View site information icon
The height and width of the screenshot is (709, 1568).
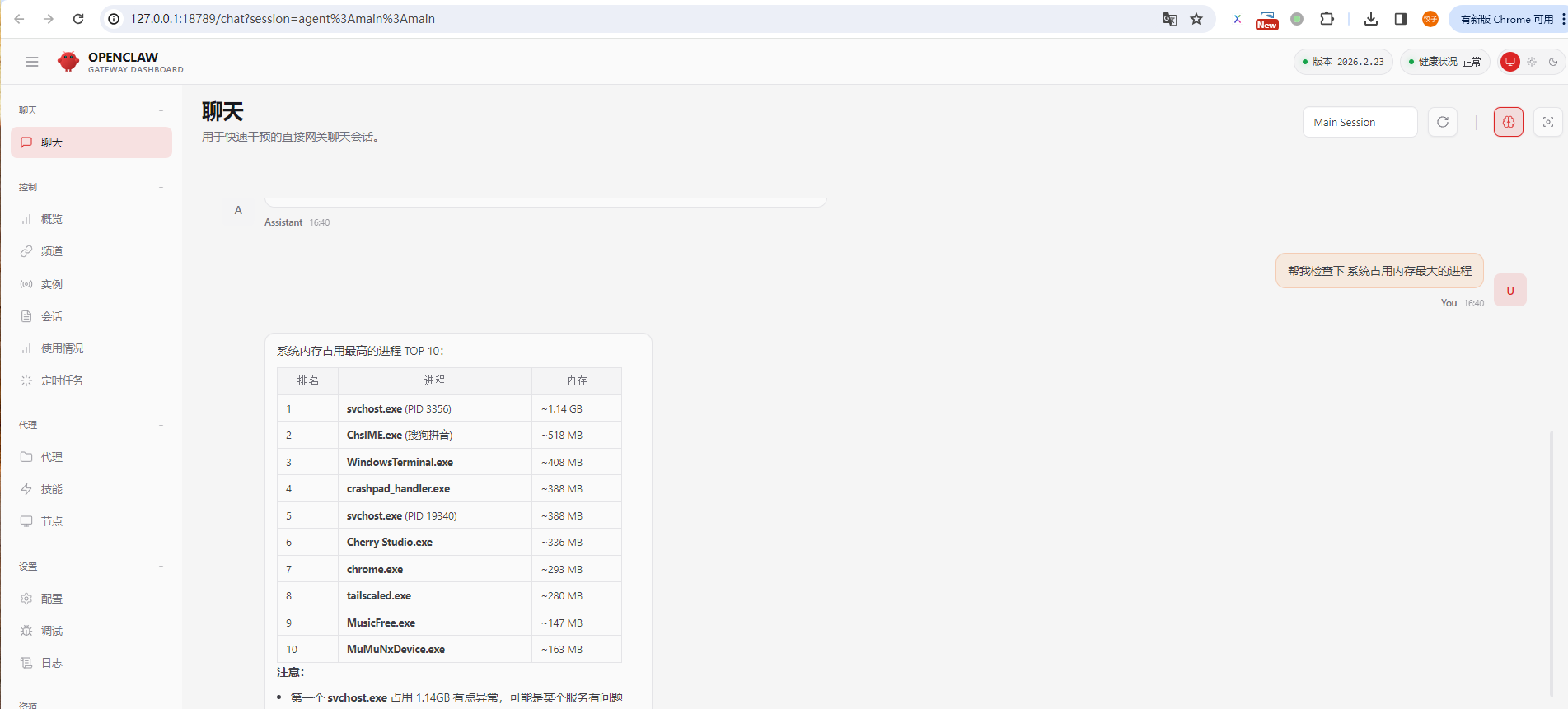pos(114,19)
